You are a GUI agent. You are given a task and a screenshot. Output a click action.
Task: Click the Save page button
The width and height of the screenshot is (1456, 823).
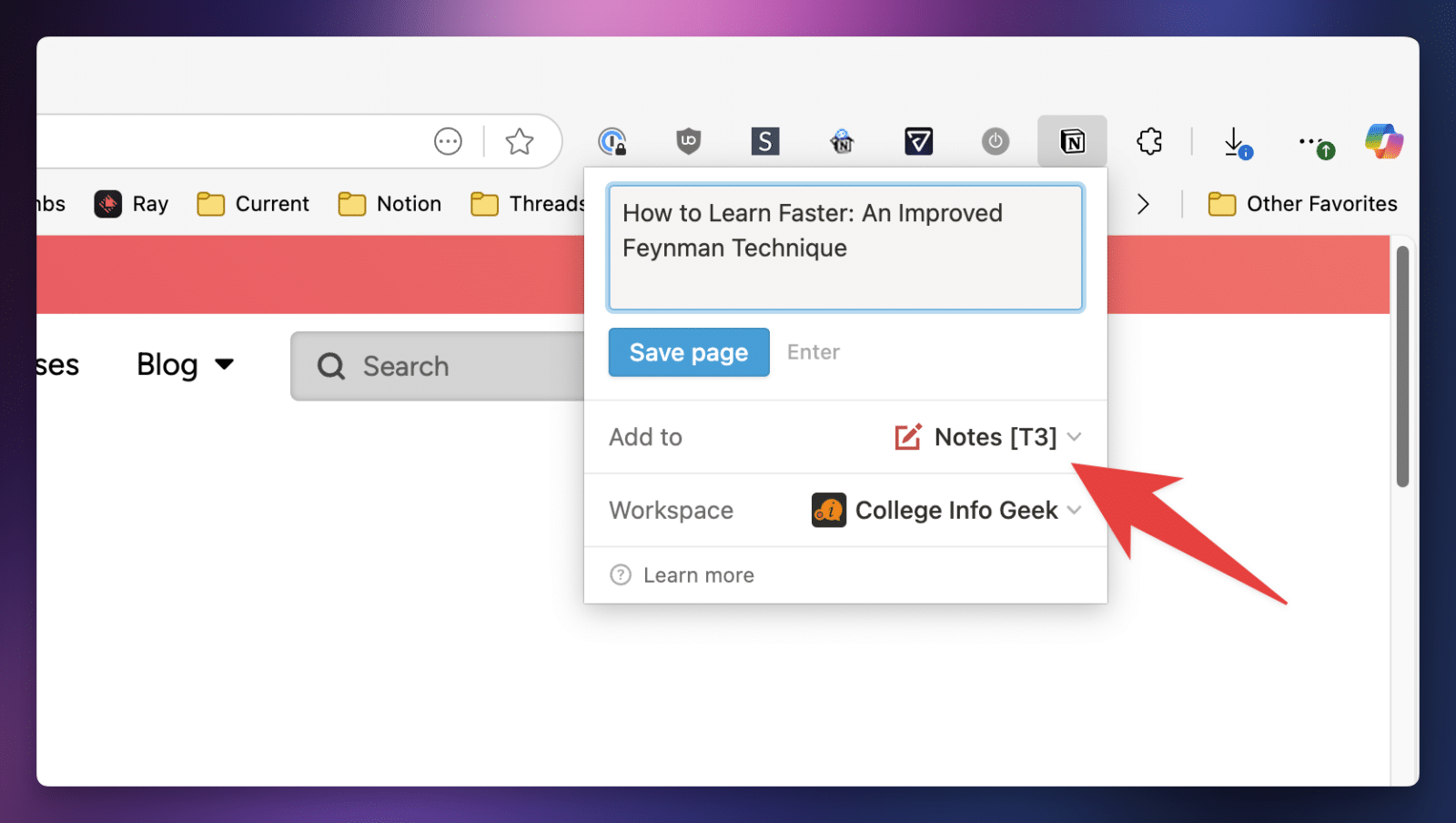pyautogui.click(x=688, y=352)
